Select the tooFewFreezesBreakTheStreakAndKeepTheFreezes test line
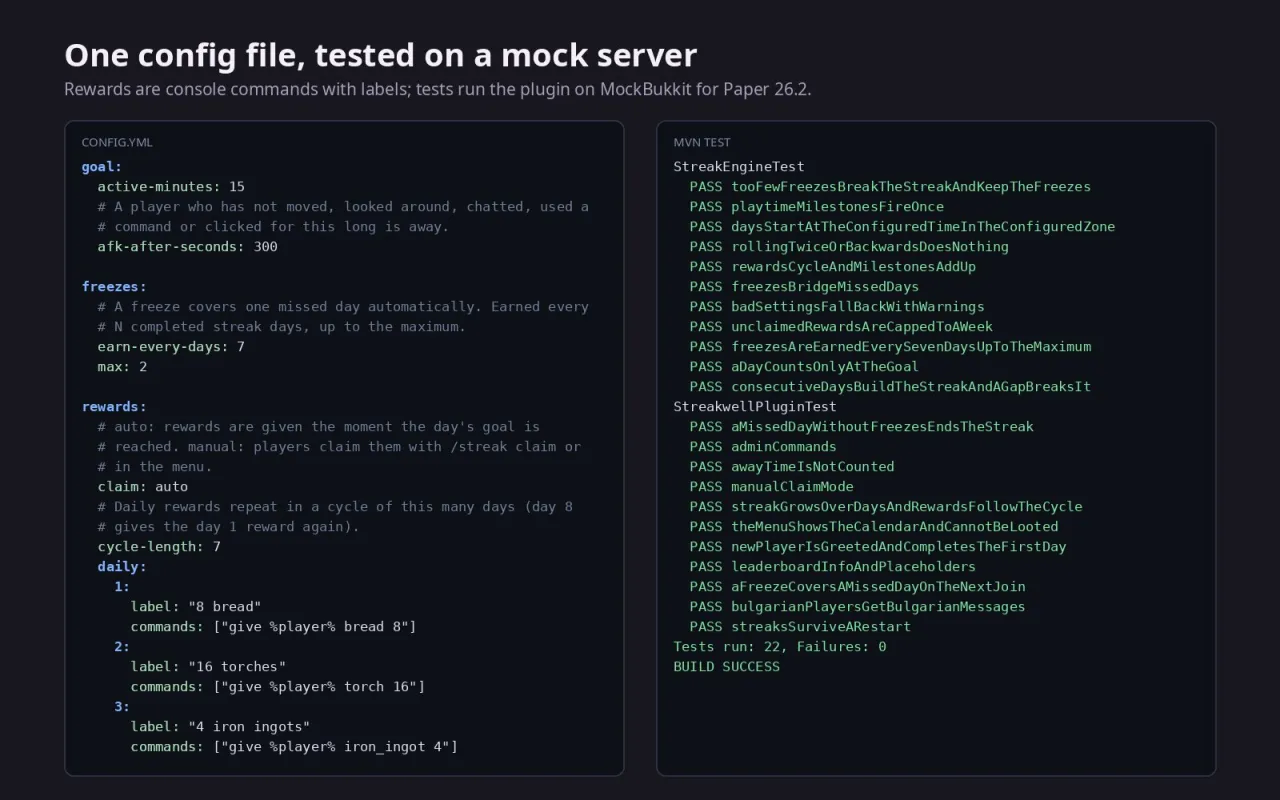 click(x=890, y=187)
